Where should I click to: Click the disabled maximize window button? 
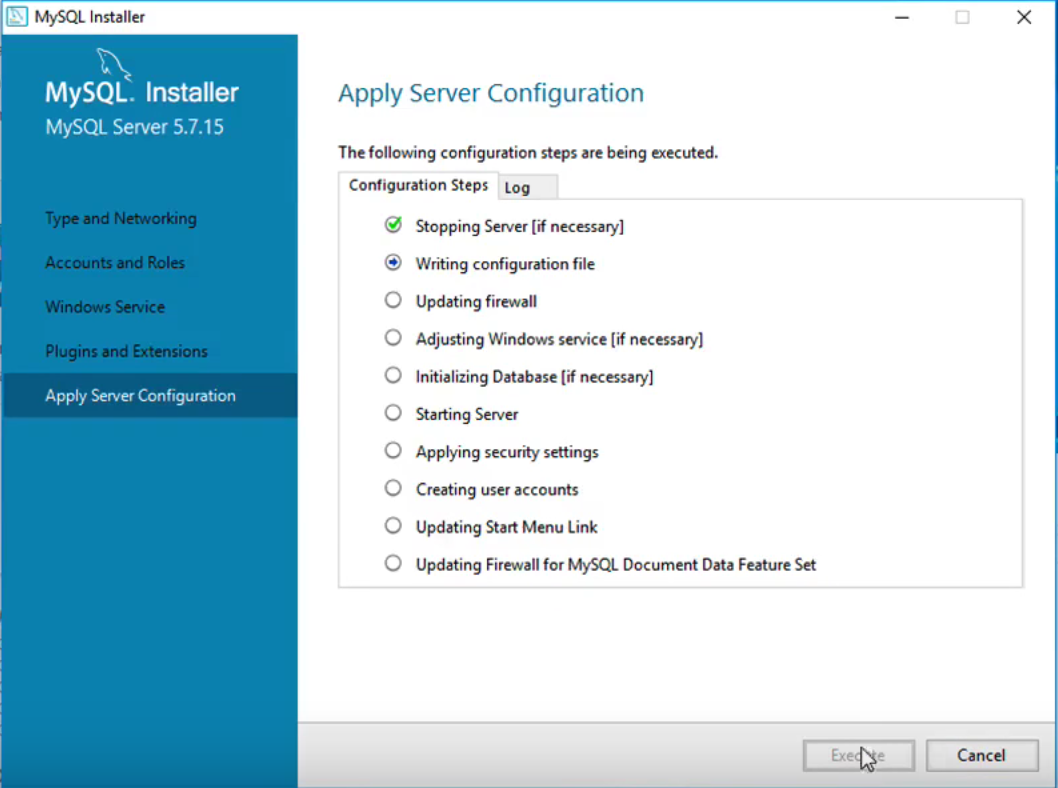tap(963, 17)
